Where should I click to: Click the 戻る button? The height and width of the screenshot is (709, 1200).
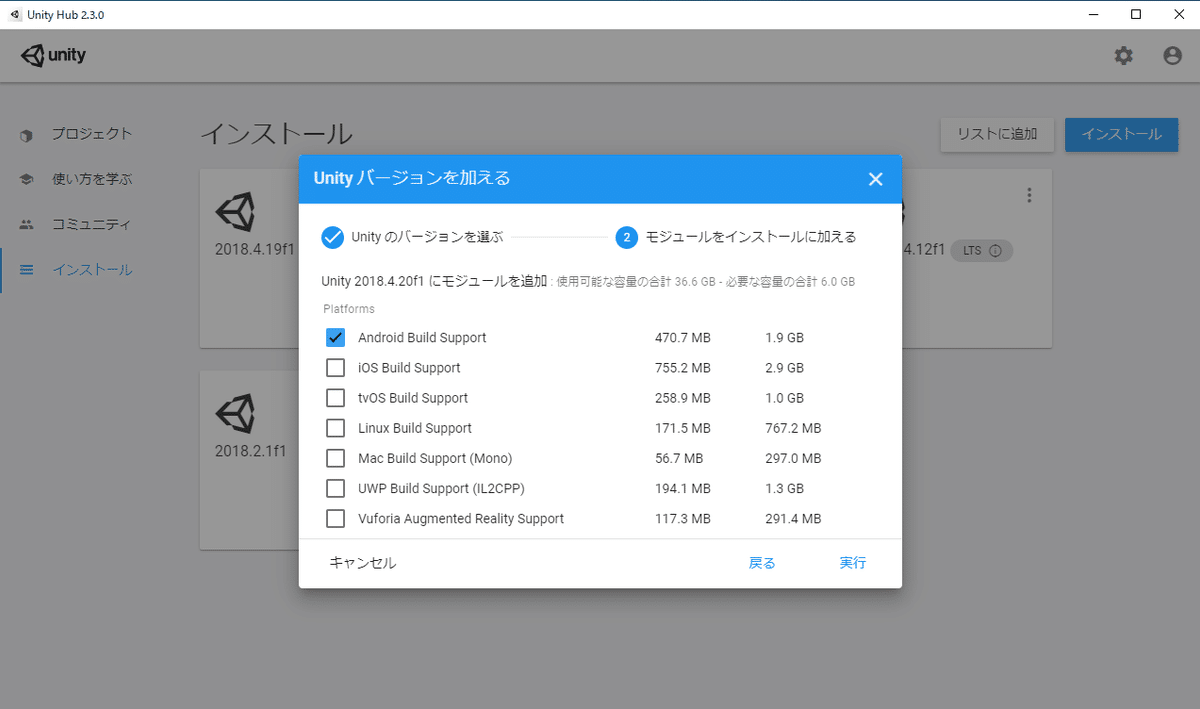point(762,563)
